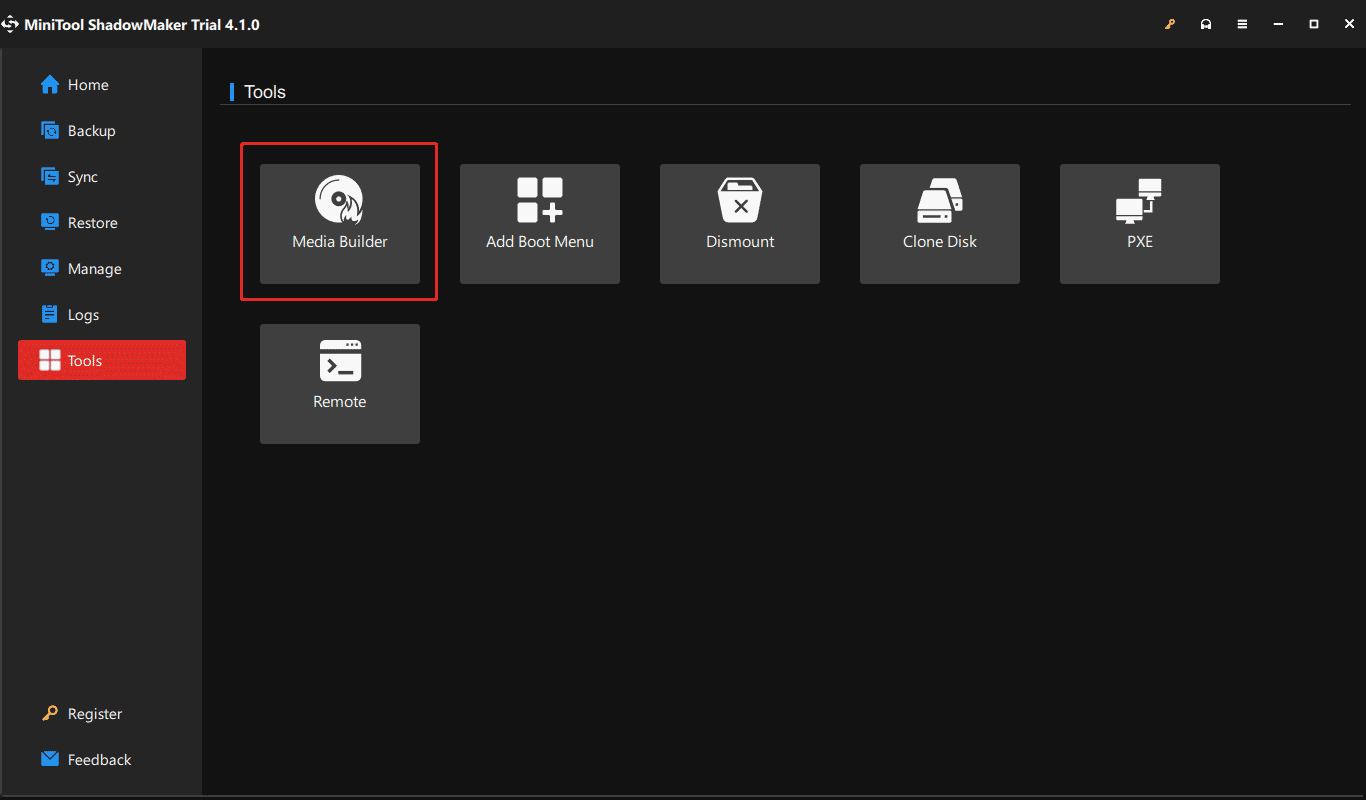This screenshot has width=1366, height=800.
Task: Open the hamburger menu in title bar
Action: 1242,24
